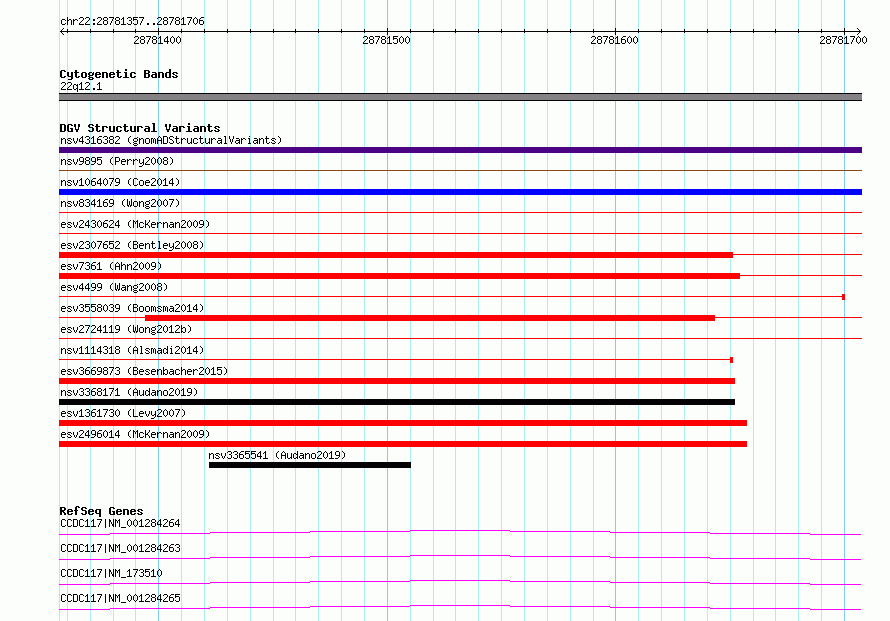Click the left arrow of the coordinate ruler
890x621 pixels.
62,31
